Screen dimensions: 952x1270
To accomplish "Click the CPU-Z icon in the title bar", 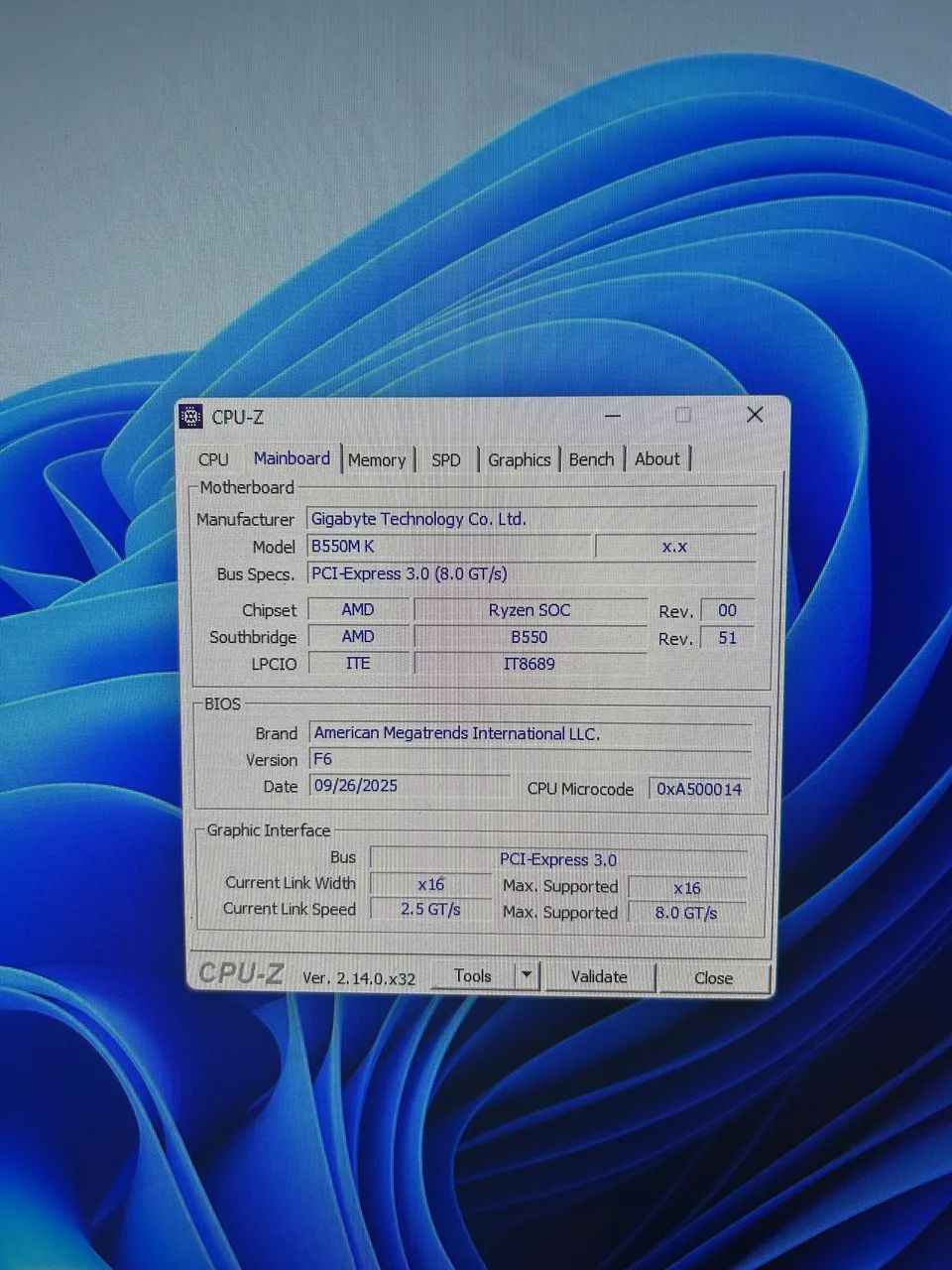I will [x=194, y=417].
